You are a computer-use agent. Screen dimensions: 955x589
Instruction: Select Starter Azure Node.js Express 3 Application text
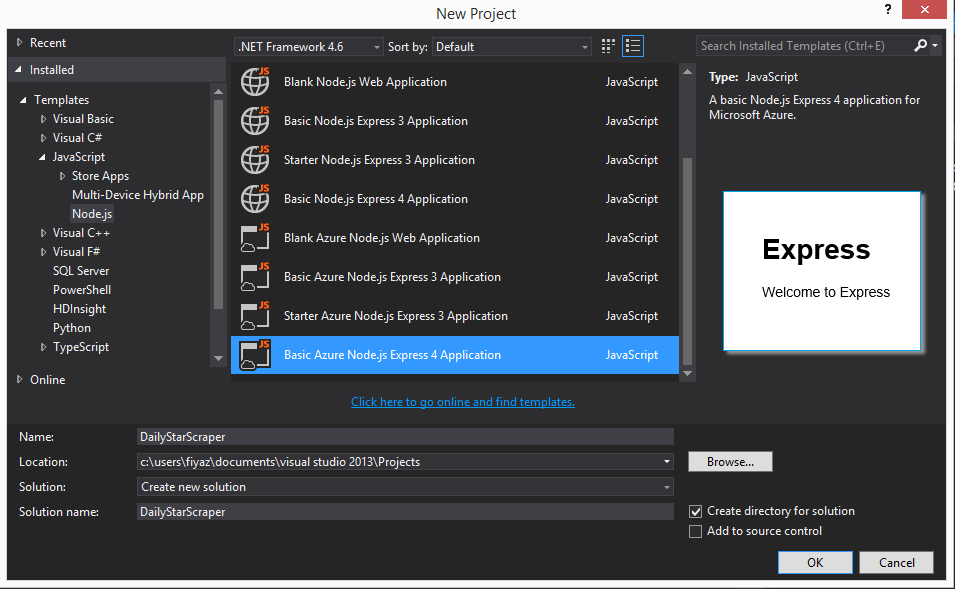point(396,316)
